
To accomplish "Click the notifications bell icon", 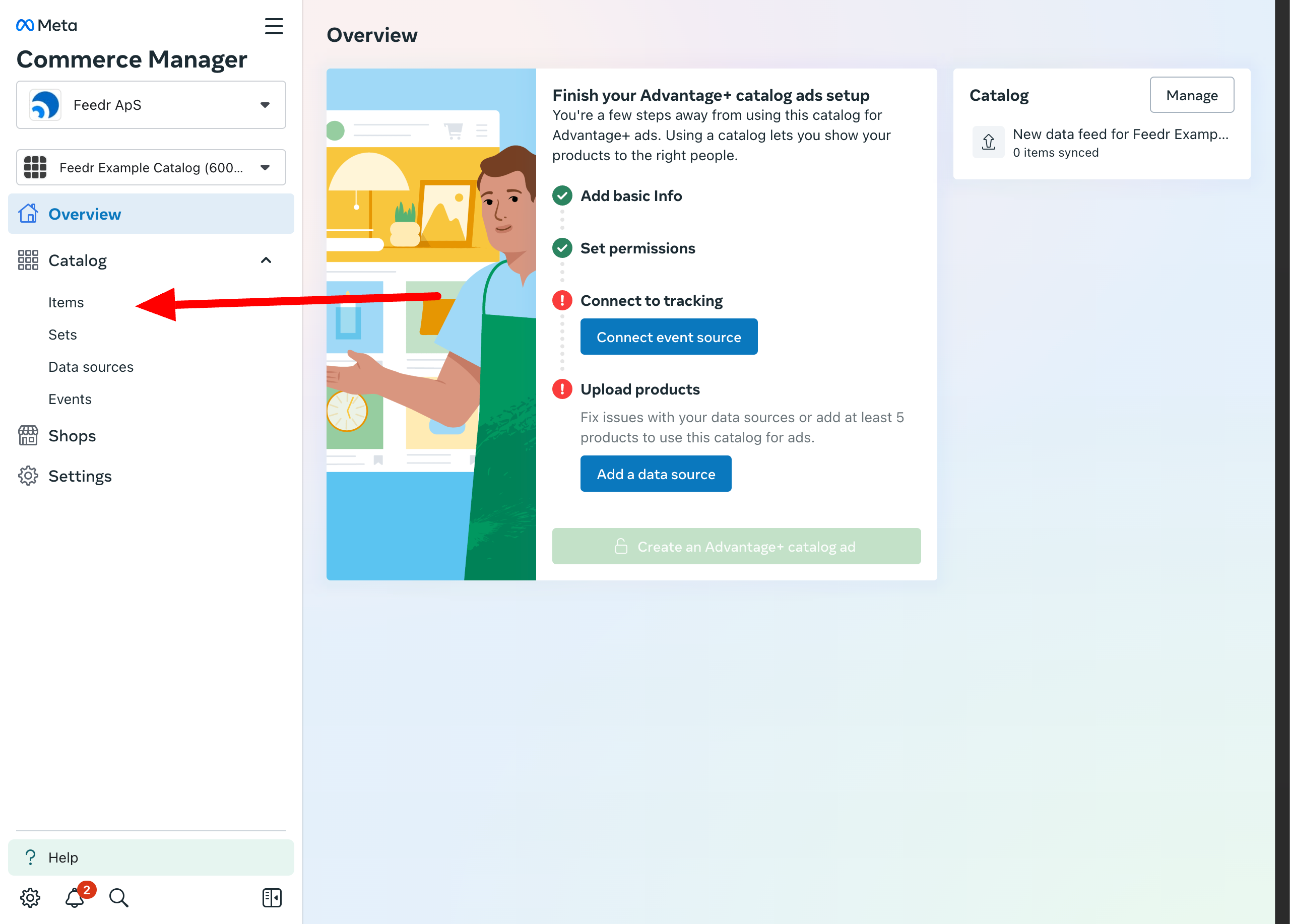I will click(74, 897).
